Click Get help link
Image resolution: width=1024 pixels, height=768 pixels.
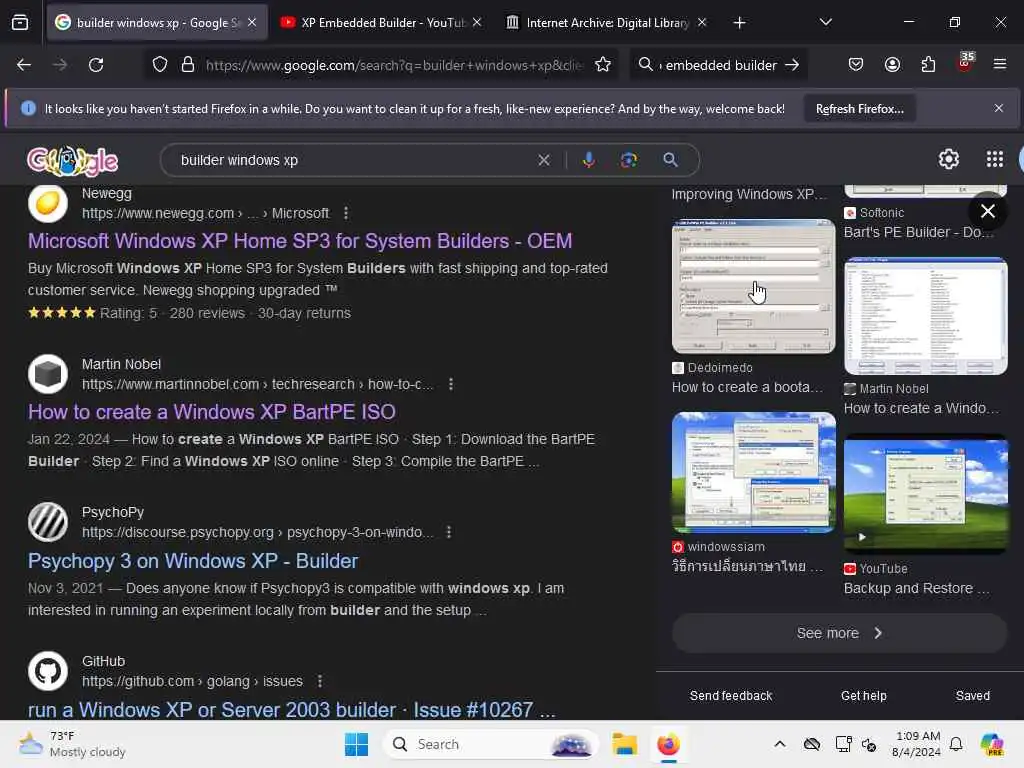(863, 696)
